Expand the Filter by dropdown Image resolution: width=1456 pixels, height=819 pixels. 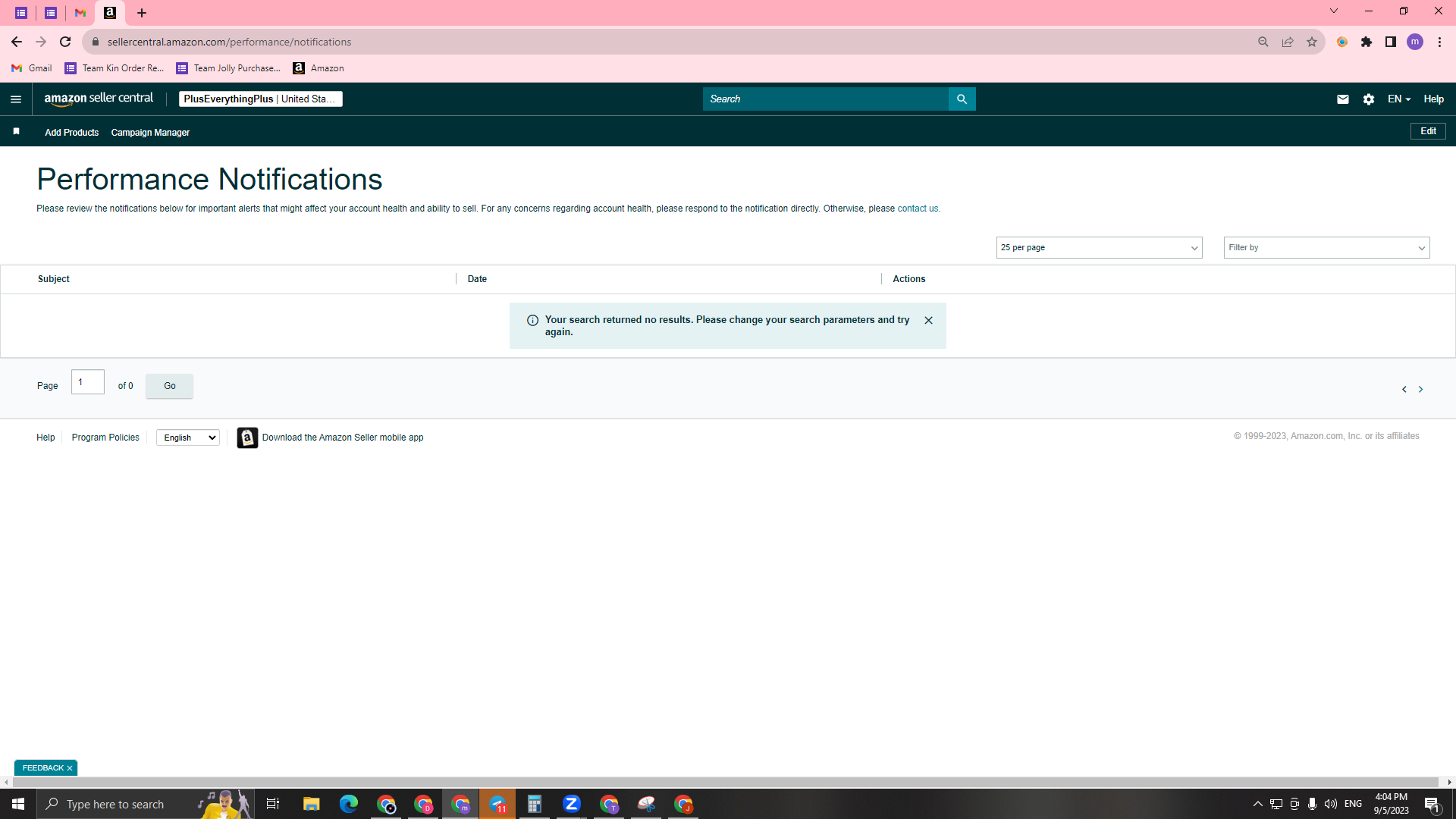pyautogui.click(x=1326, y=247)
